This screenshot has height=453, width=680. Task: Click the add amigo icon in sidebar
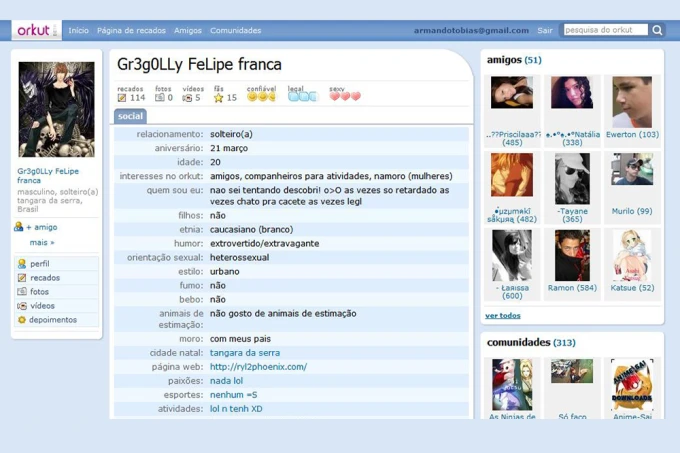click(x=19, y=227)
